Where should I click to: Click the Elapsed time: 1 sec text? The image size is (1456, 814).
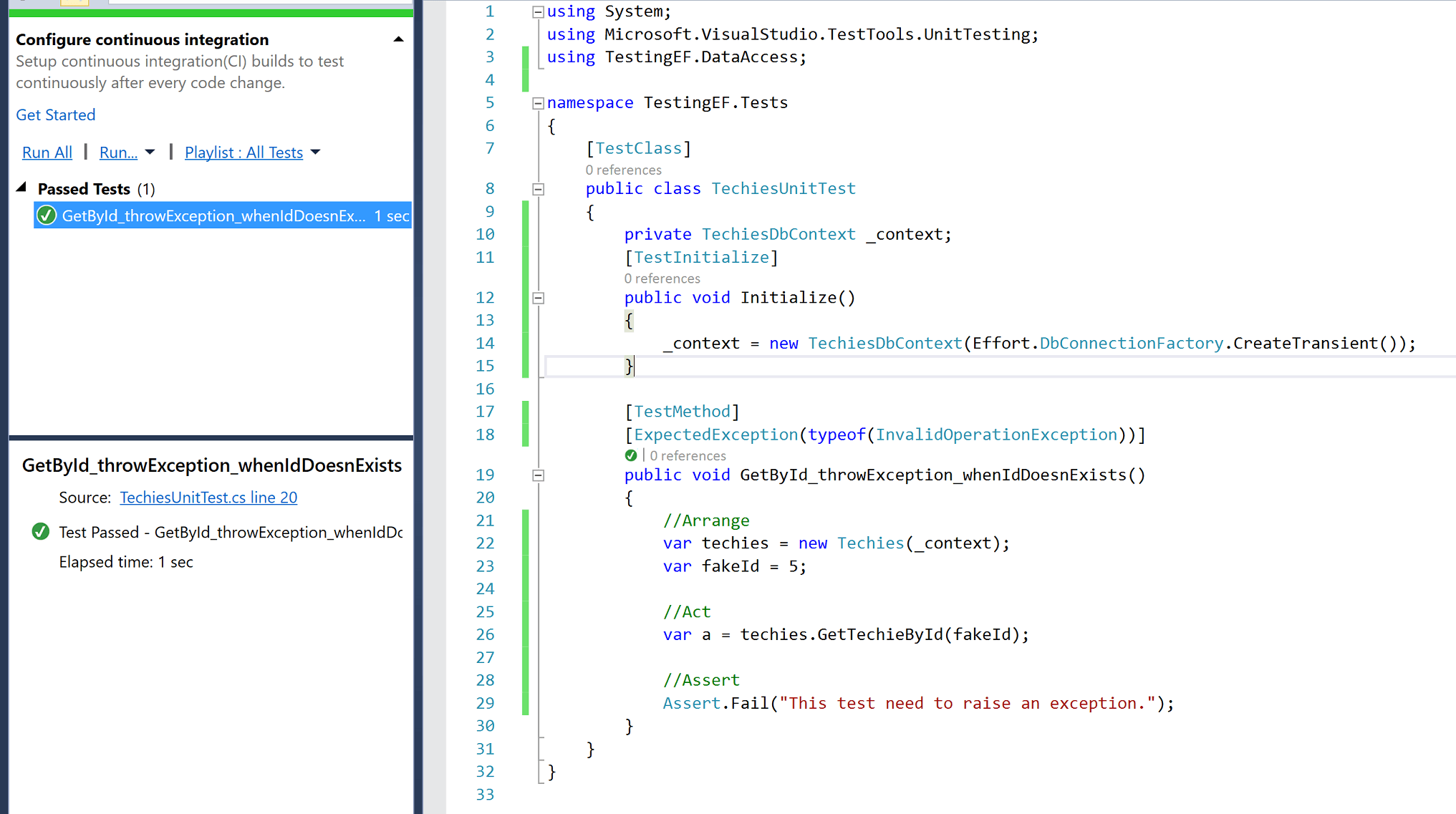coord(126,562)
